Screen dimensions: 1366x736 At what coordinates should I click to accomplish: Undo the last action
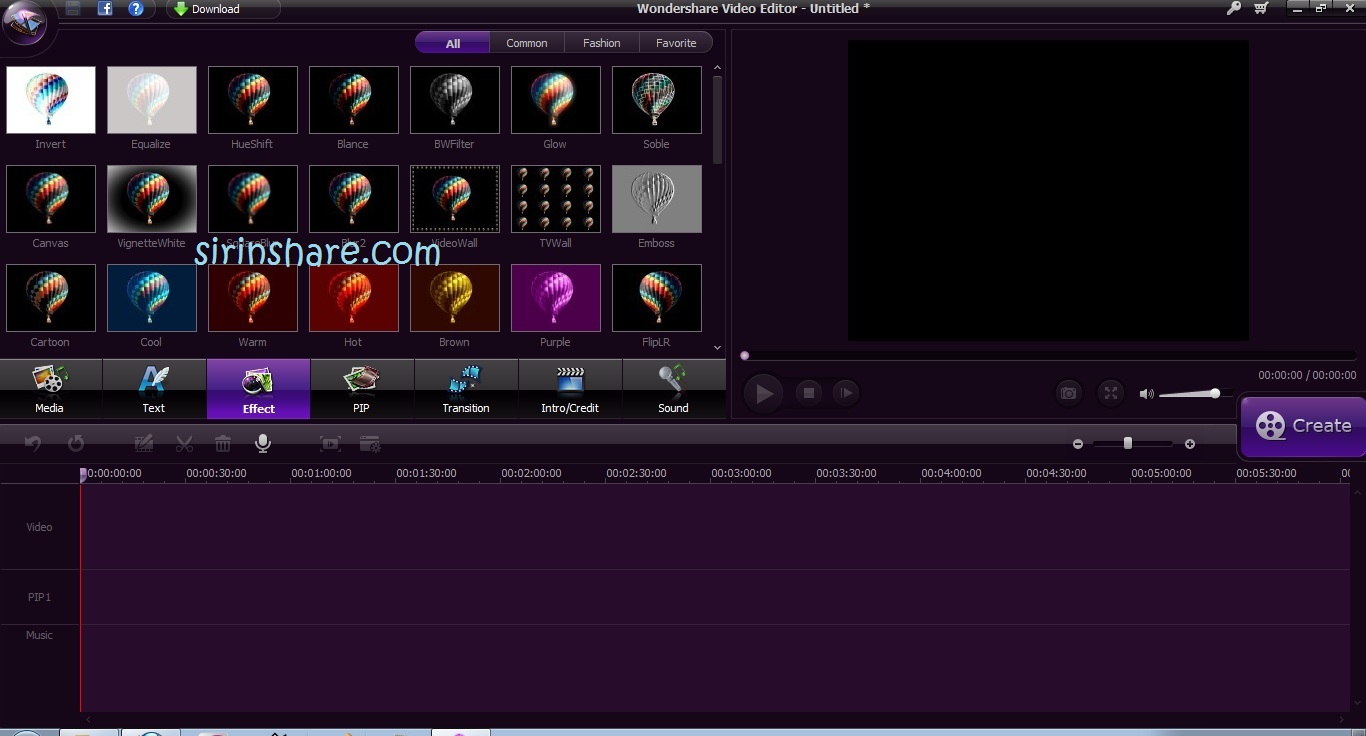coord(33,443)
